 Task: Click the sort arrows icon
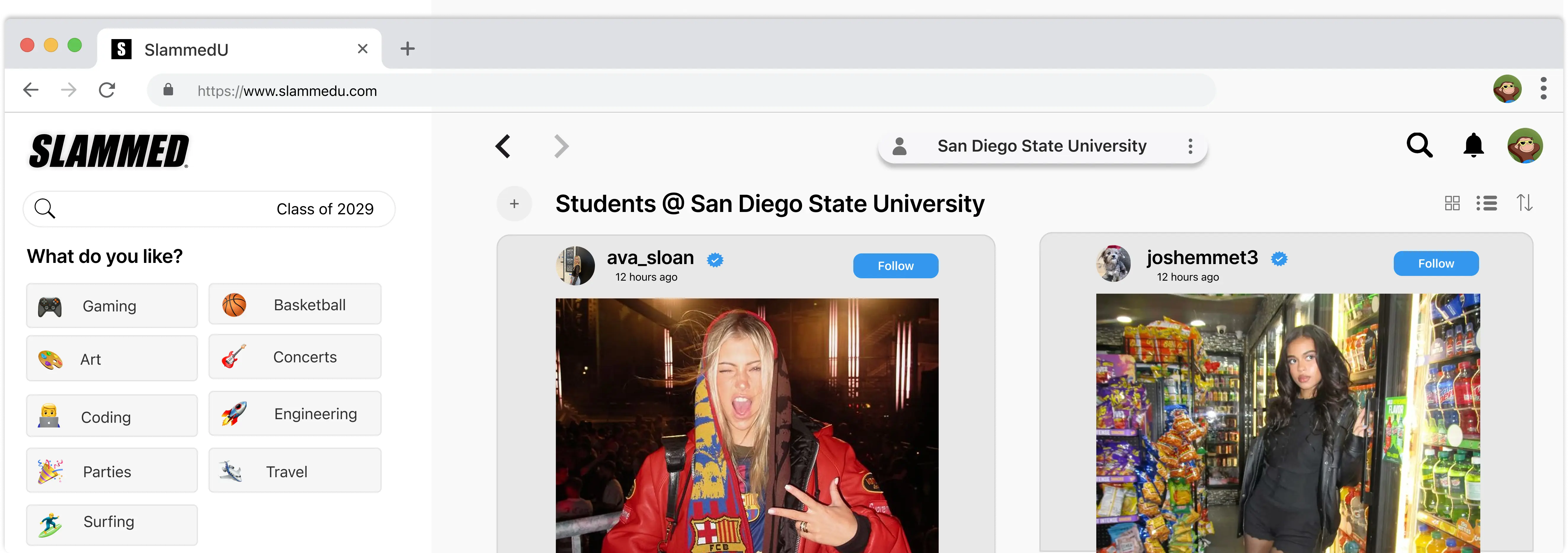point(1524,202)
